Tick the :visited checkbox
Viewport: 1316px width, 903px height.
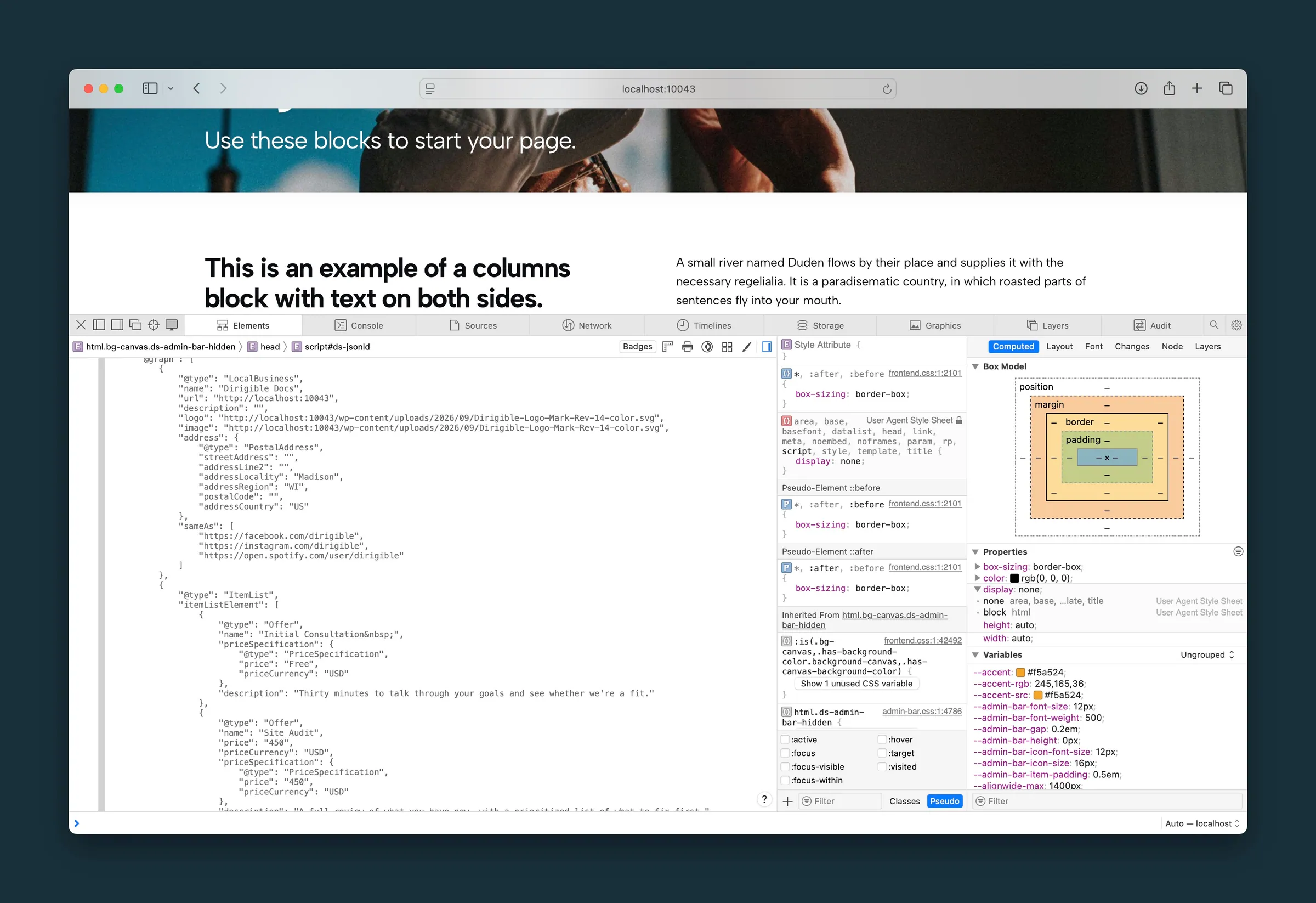pos(882,766)
